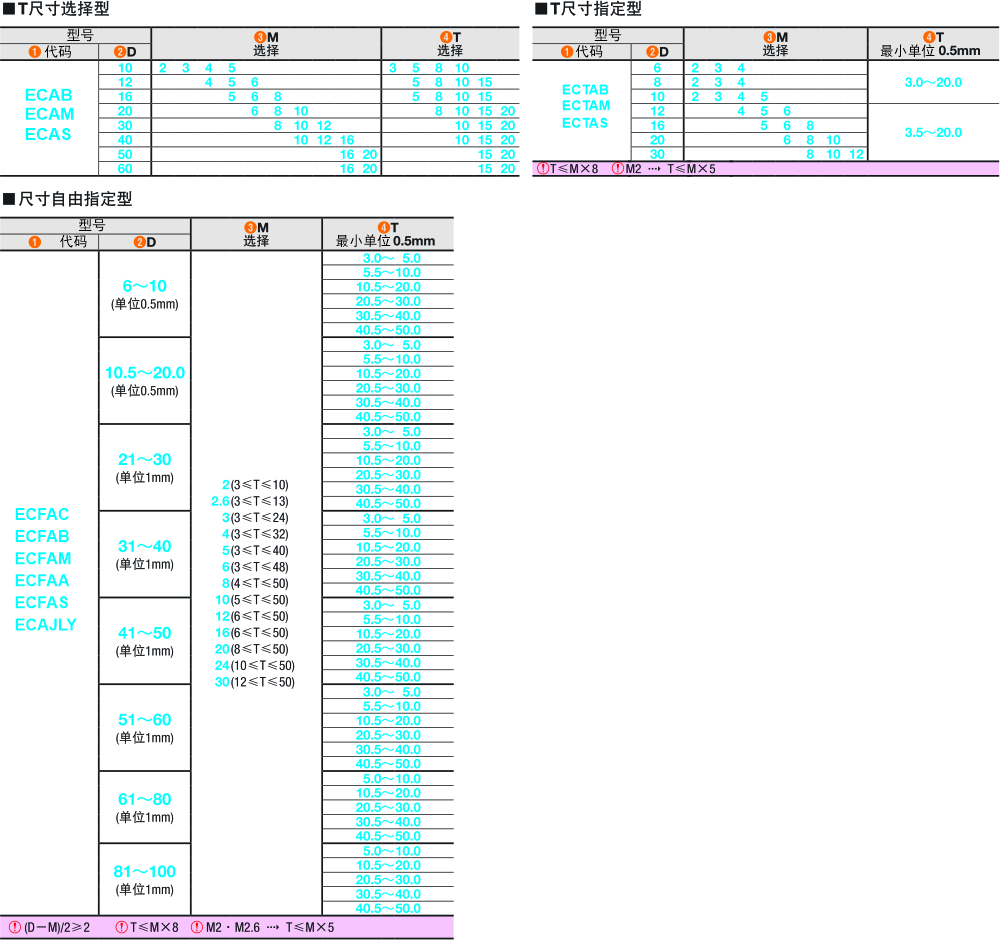Select the ECAB model code
Screen dimensions: 1000x940
coord(49,95)
